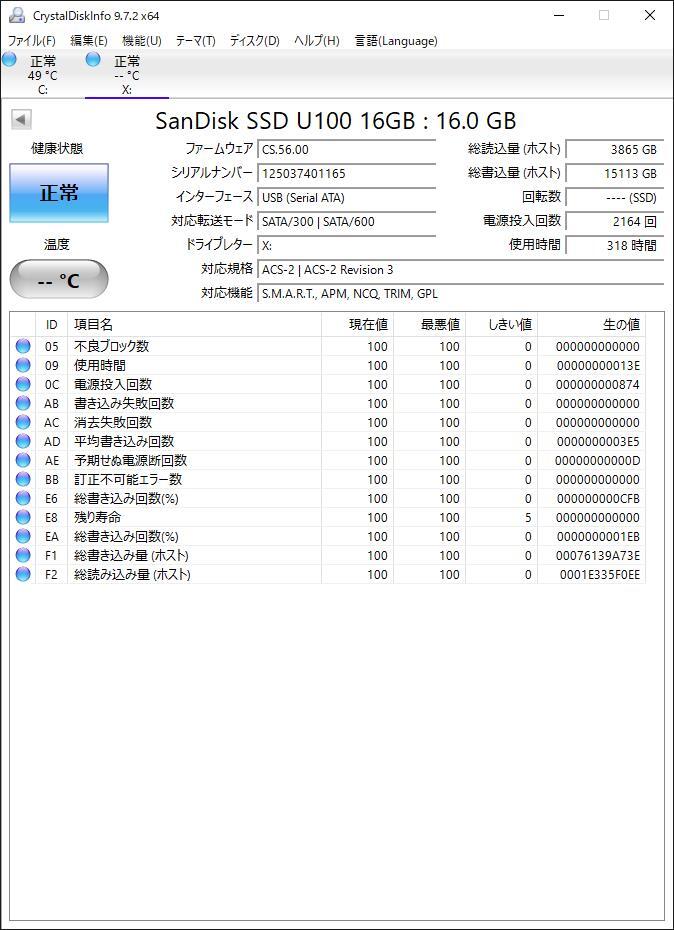Click raw value 0001E335F0EE
The image size is (674, 930).
click(x=600, y=574)
